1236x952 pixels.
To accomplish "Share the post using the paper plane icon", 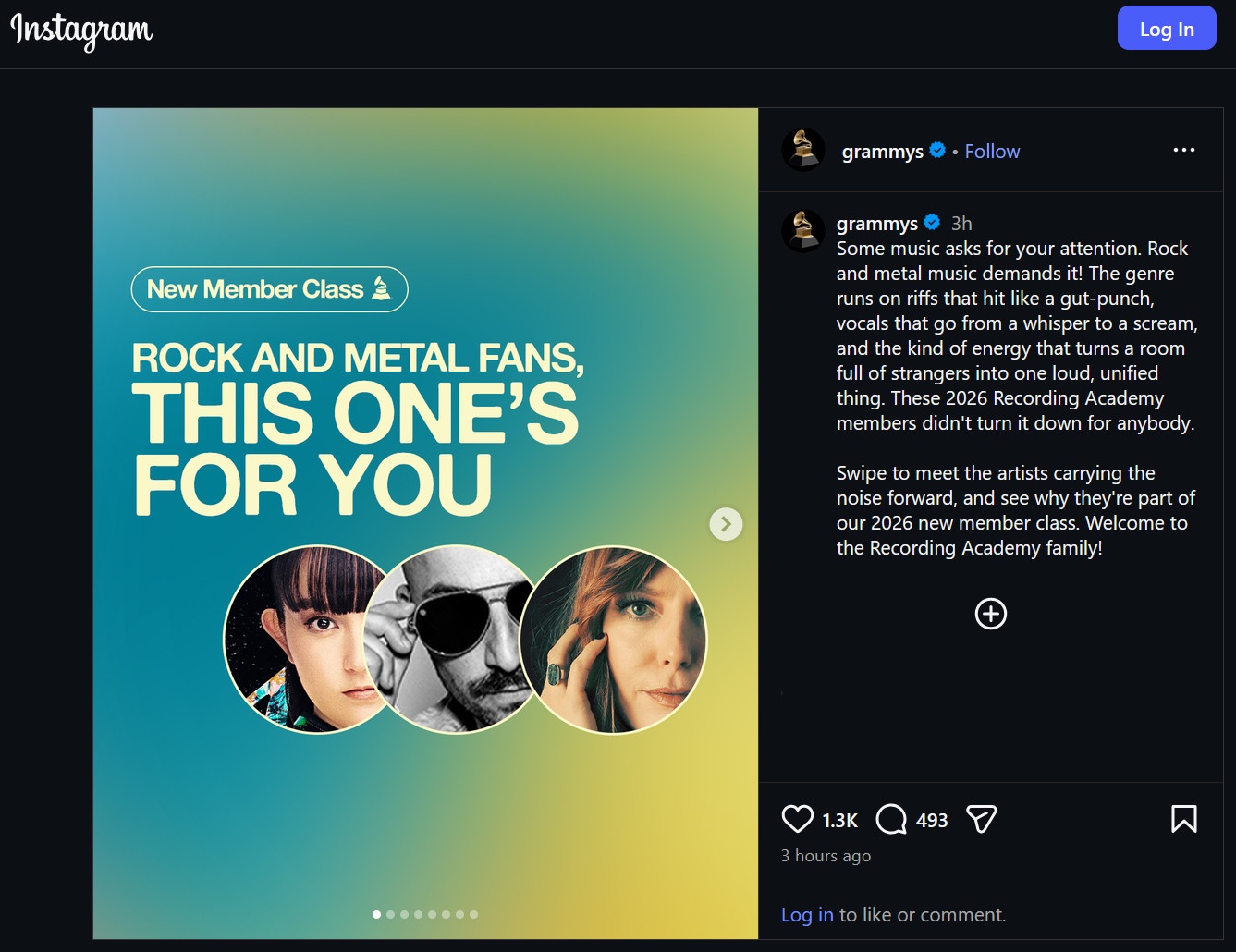I will (981, 819).
